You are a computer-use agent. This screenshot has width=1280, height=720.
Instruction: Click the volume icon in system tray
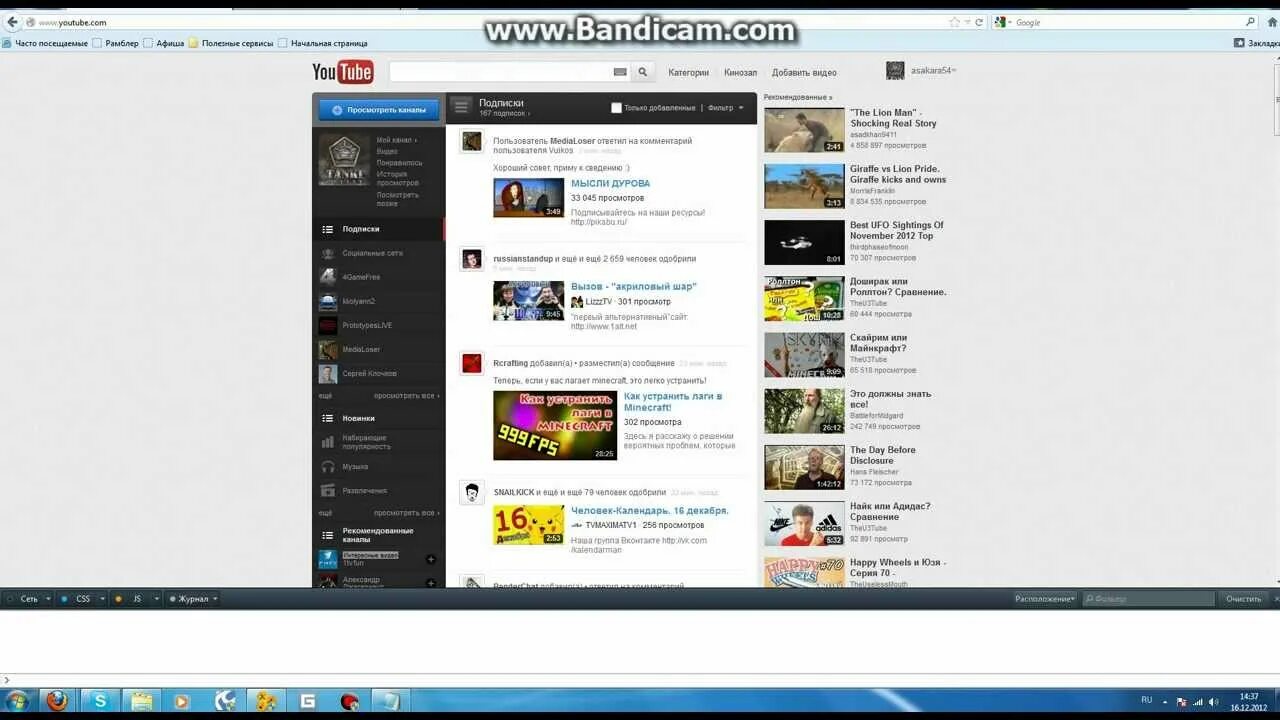(1212, 701)
